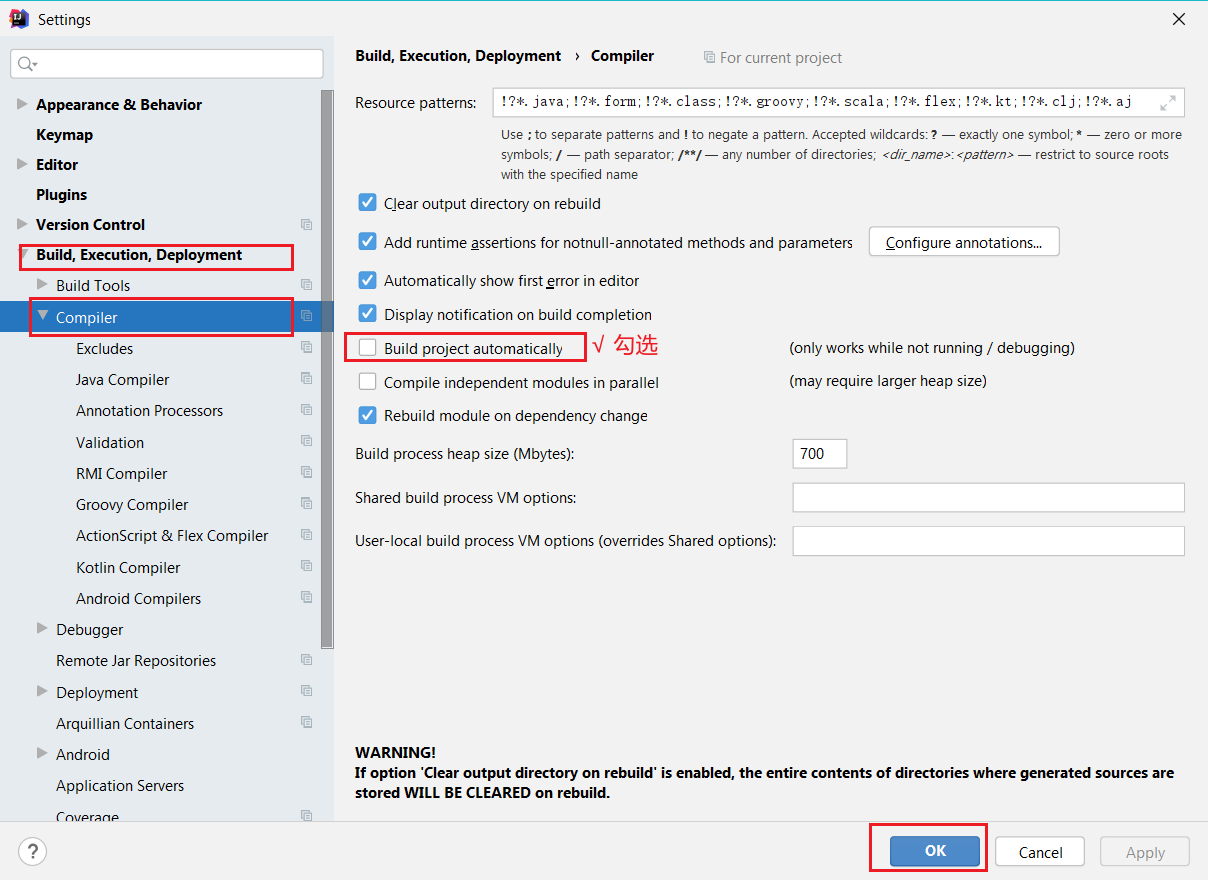The image size is (1208, 880).
Task: Expand the Editor section arrow
Action: 22,164
